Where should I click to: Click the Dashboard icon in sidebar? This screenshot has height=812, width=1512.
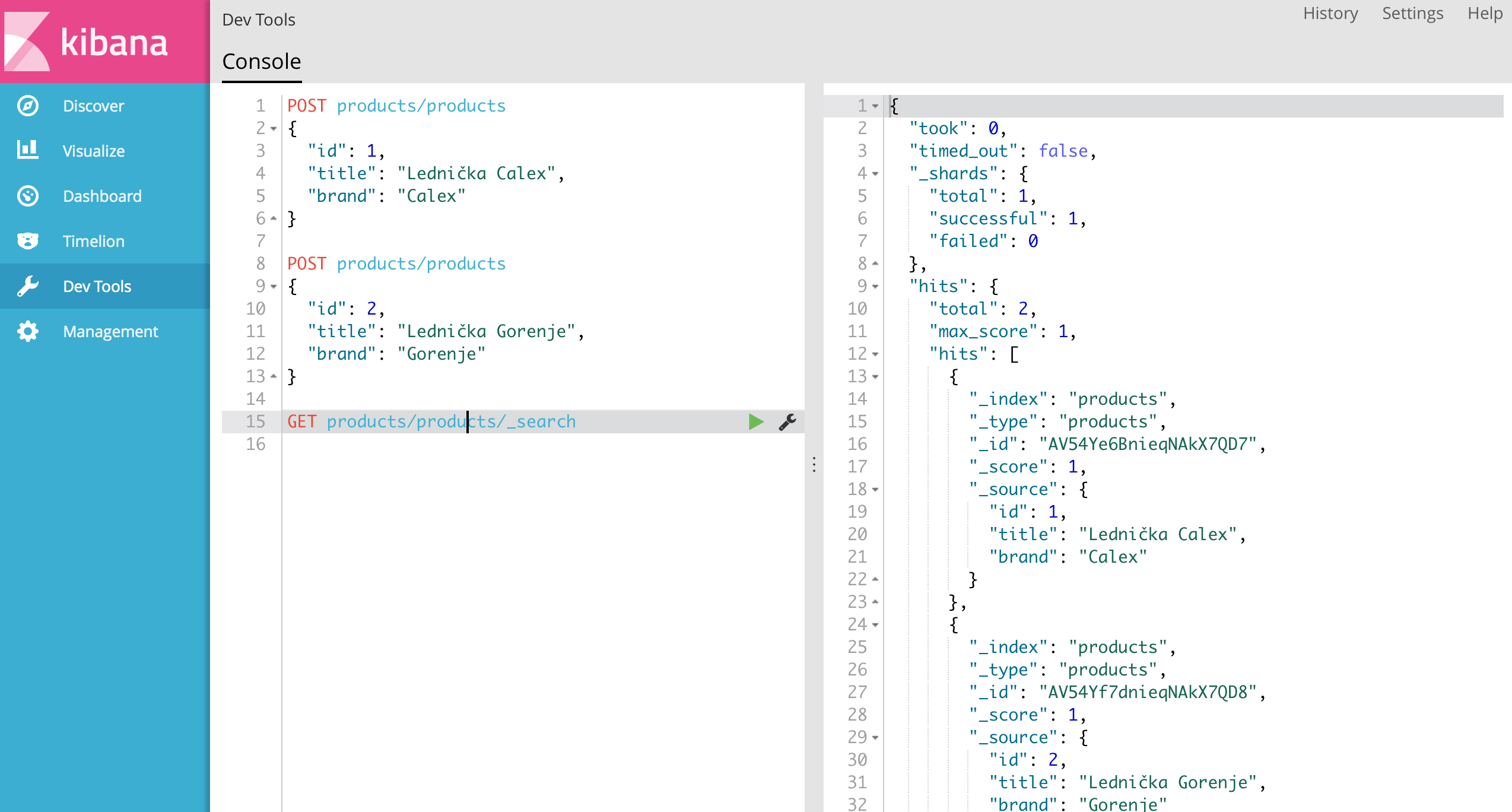coord(28,196)
